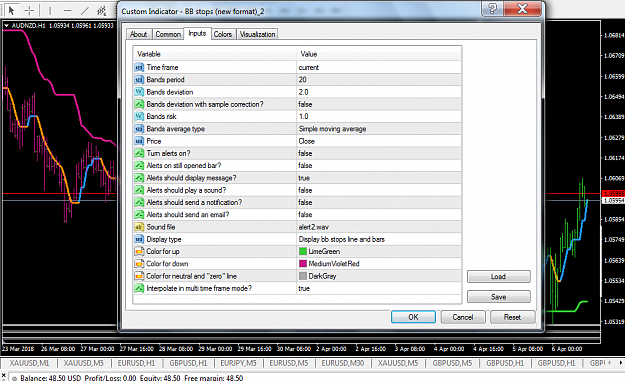Click the Save button
Viewport: 625px width, 381px height.
499,297
